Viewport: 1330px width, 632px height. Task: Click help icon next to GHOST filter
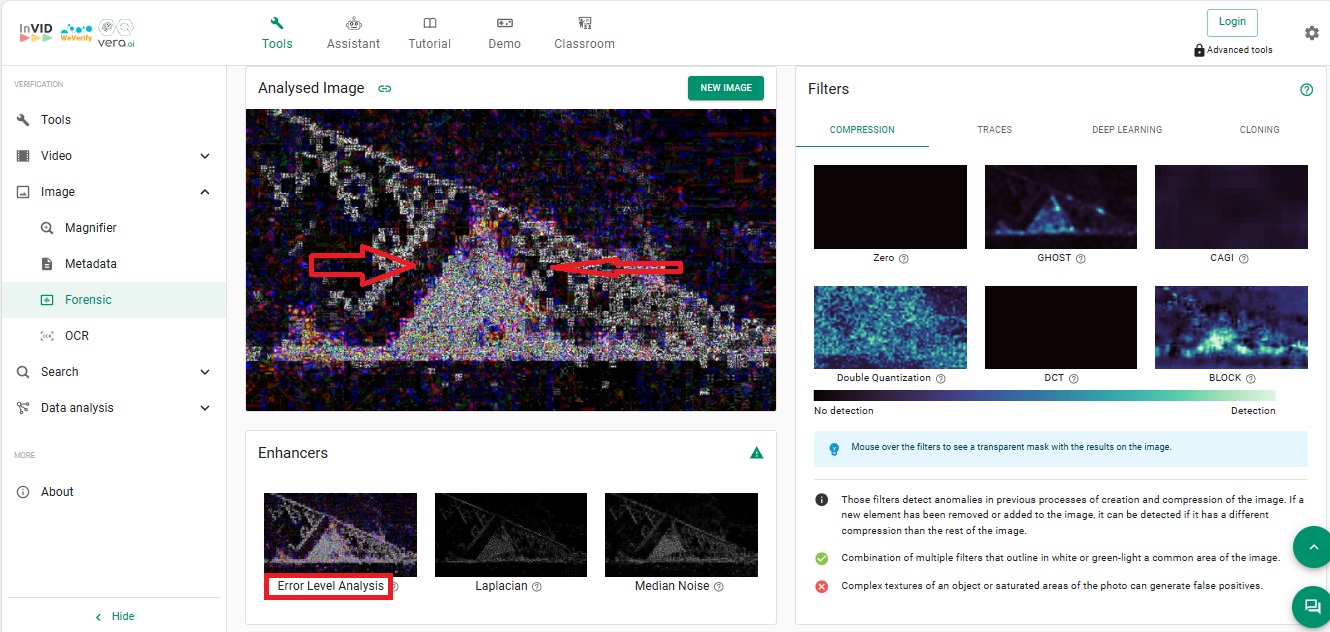pos(1080,258)
